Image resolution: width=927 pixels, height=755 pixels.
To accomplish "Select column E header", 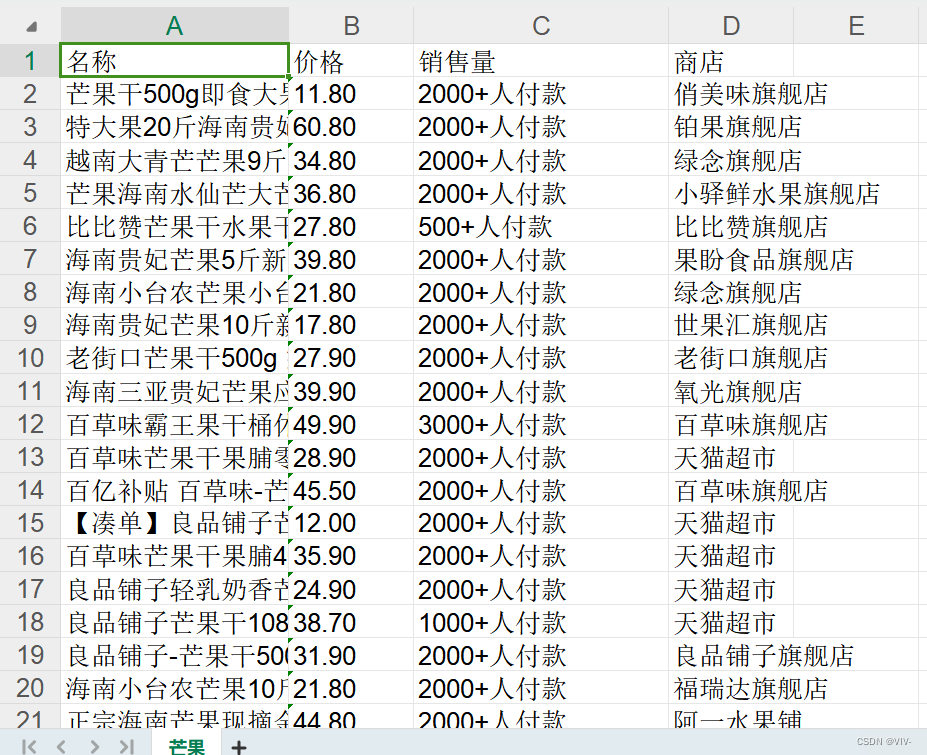I will pos(856,25).
